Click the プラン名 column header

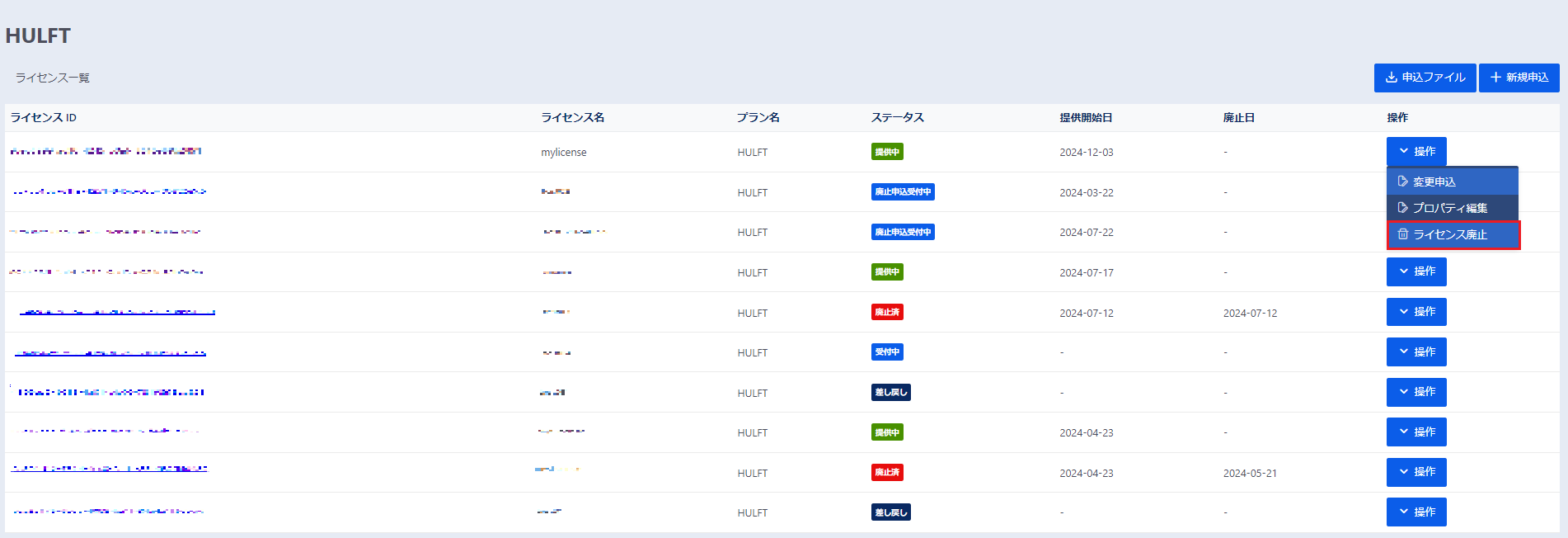[x=758, y=118]
